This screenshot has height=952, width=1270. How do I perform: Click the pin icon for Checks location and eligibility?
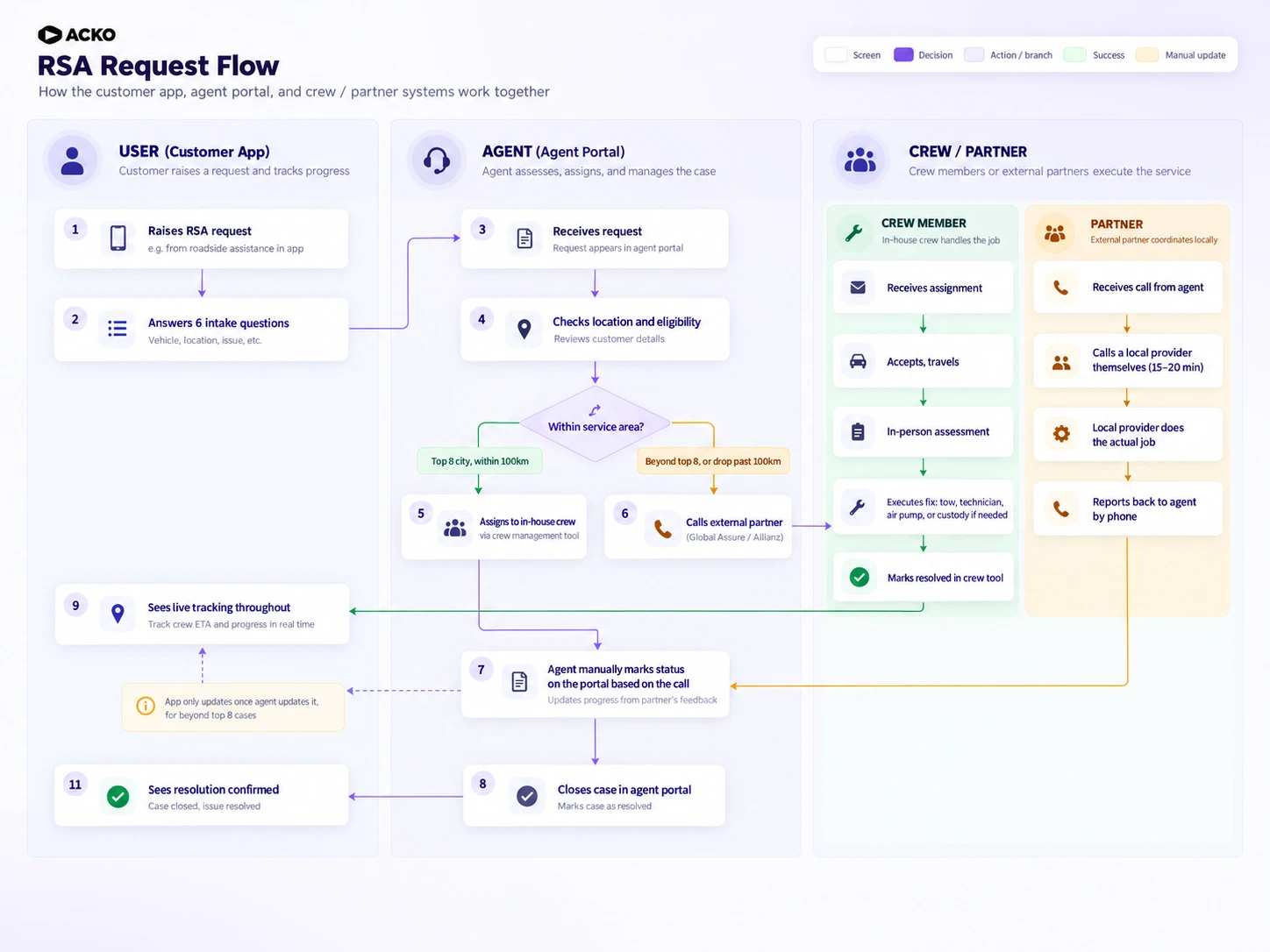pos(524,329)
